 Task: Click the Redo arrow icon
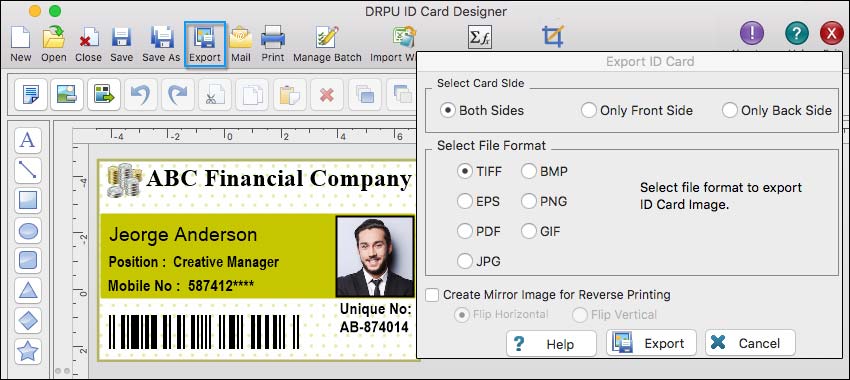coord(177,95)
